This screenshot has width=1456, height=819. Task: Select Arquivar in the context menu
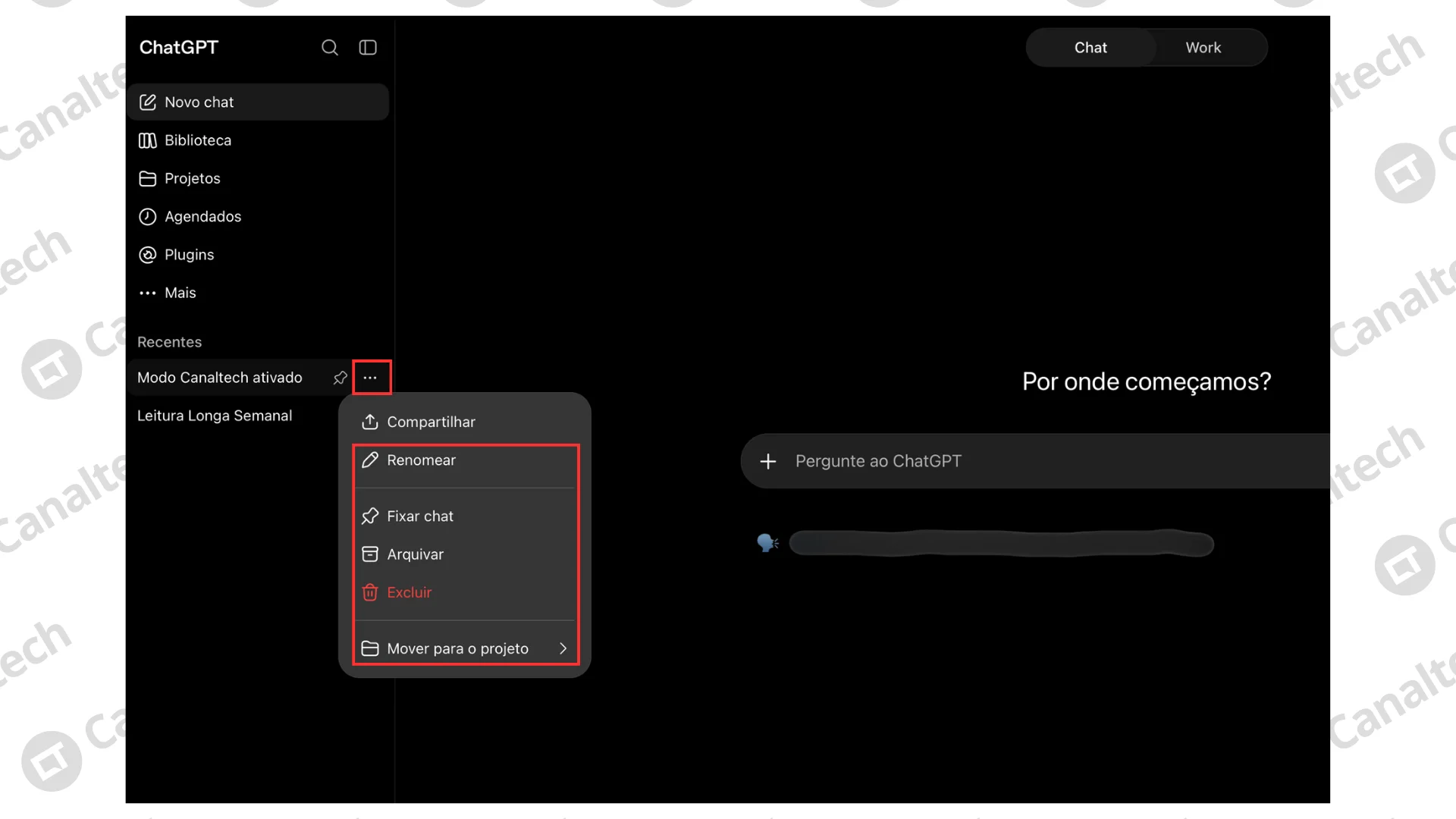tap(465, 554)
